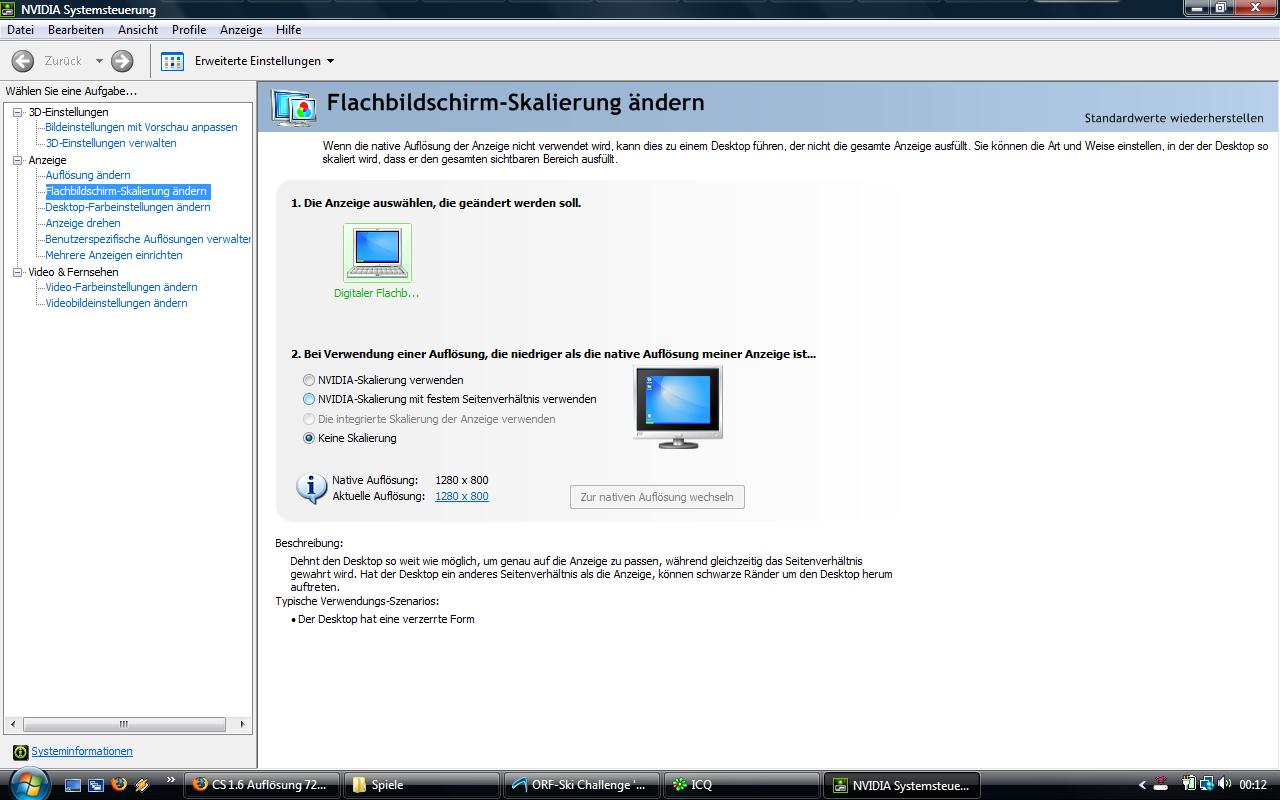Click the NVIDIA title bar logo icon
Viewport: 1280px width, 800px height.
click(9, 9)
